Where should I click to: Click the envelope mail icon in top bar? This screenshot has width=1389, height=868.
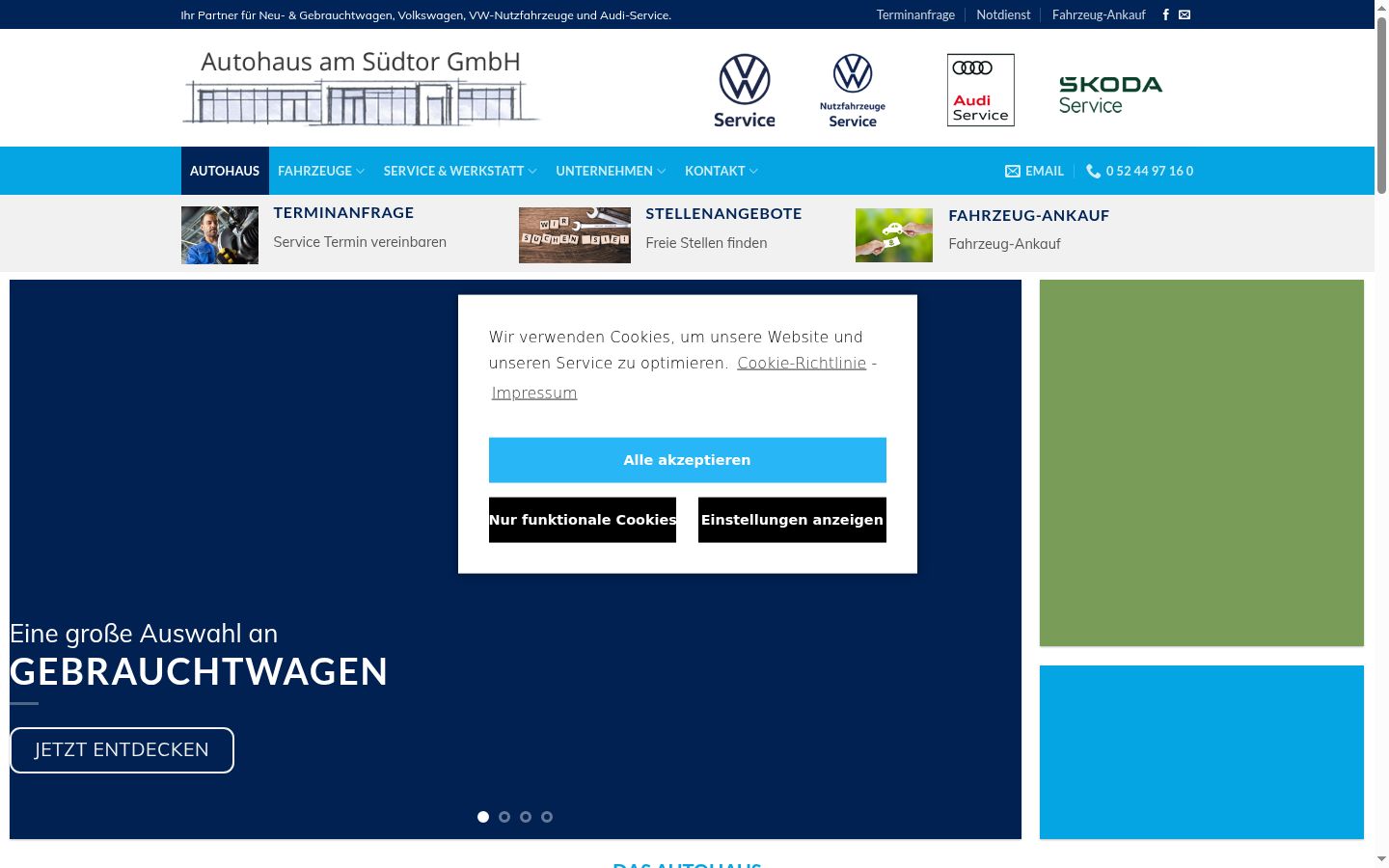click(x=1185, y=14)
